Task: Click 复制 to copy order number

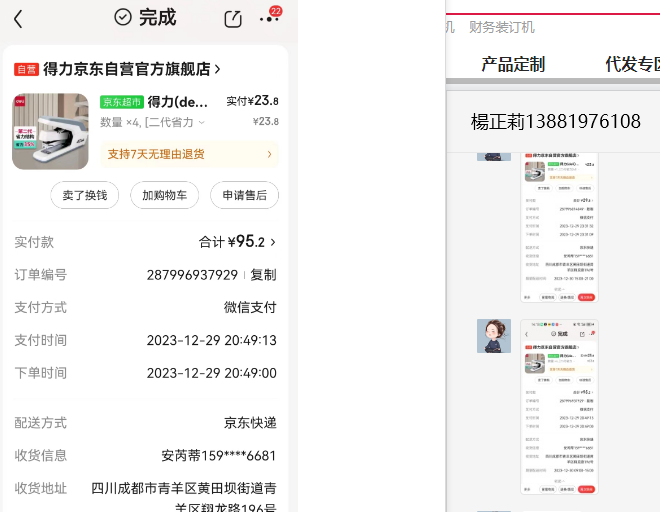Action: tap(263, 275)
